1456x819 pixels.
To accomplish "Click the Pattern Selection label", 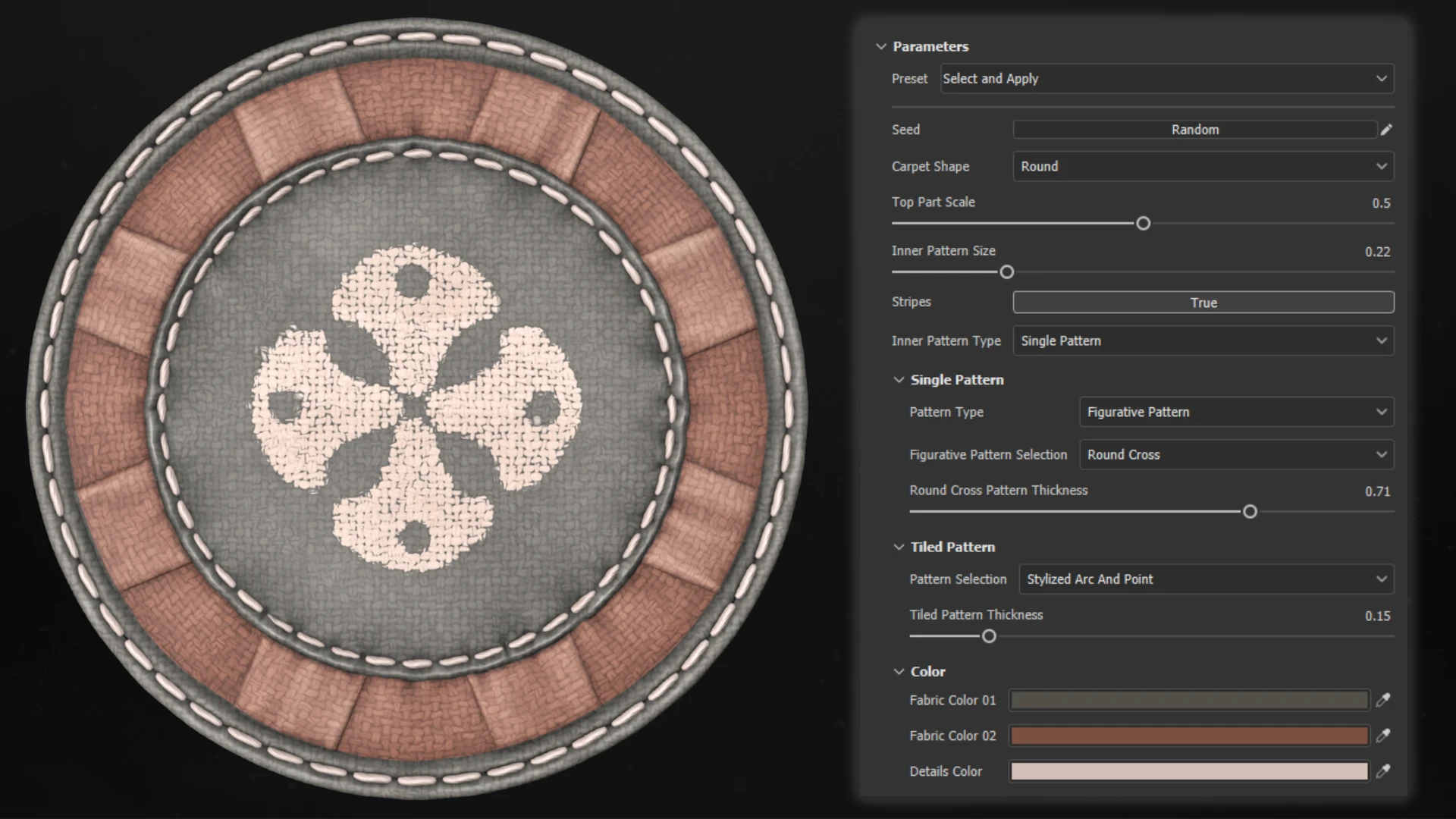I will [x=958, y=579].
